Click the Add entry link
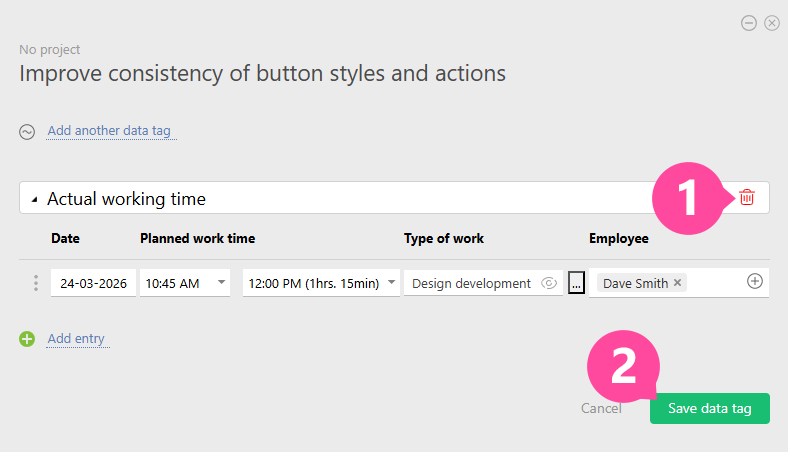This screenshot has height=452, width=788. coord(76,339)
